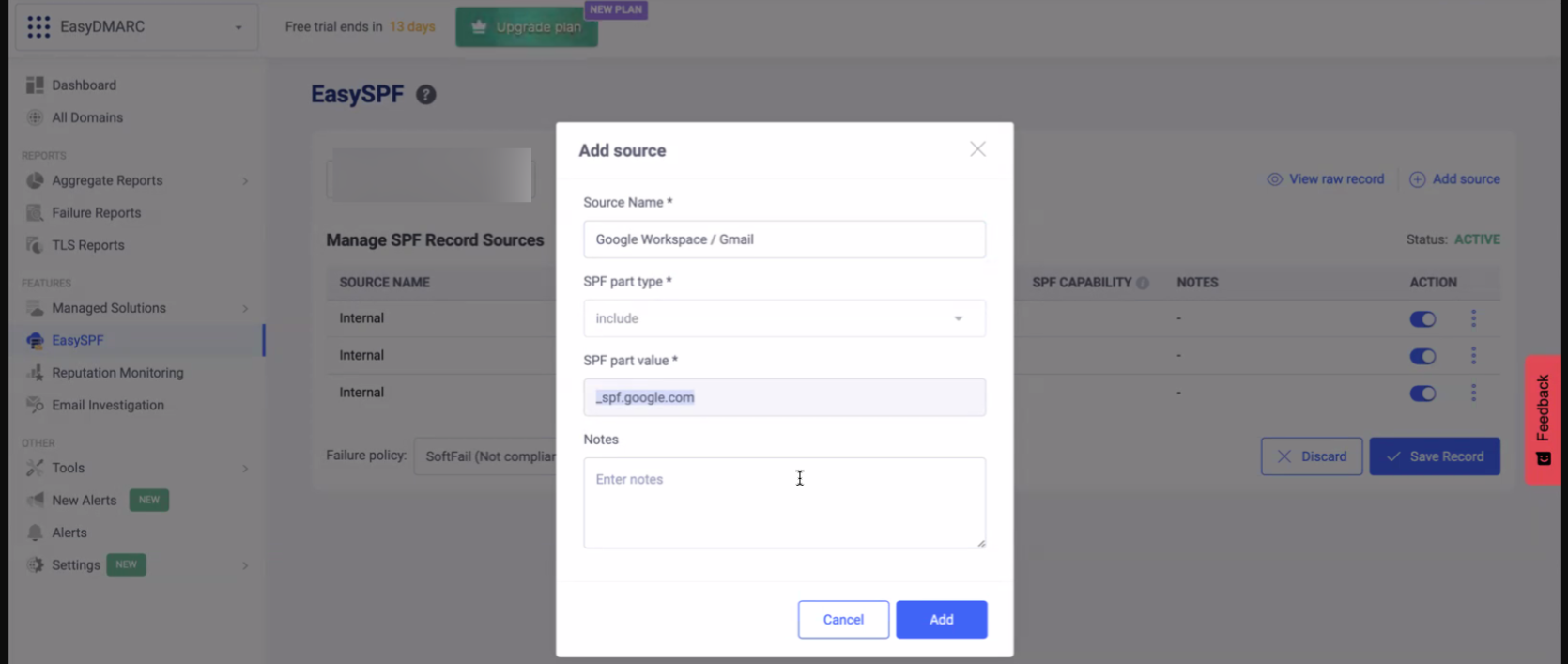Open the three-dot menu for first Internal source
1568x664 pixels.
tap(1473, 318)
